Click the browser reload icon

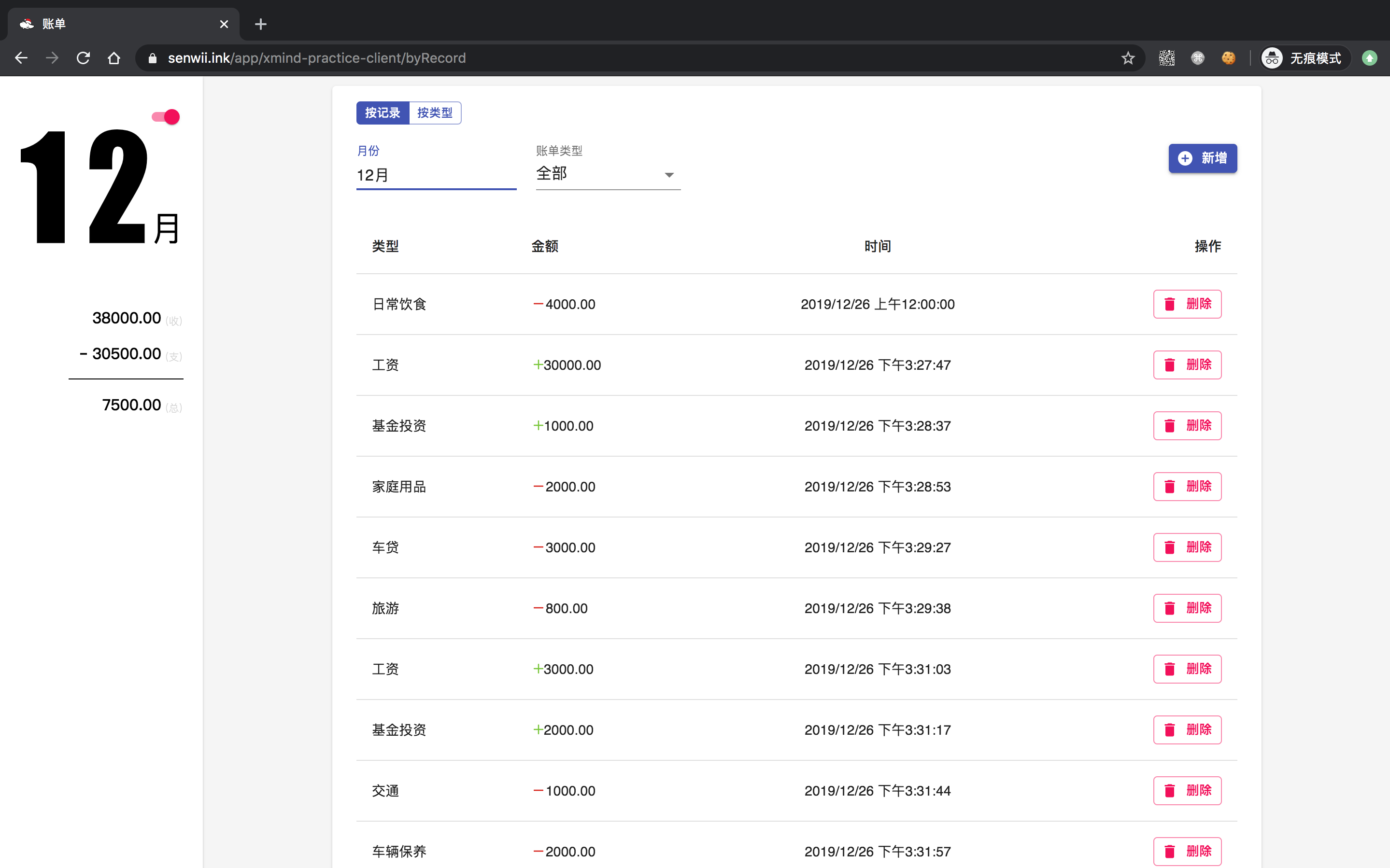point(83,58)
